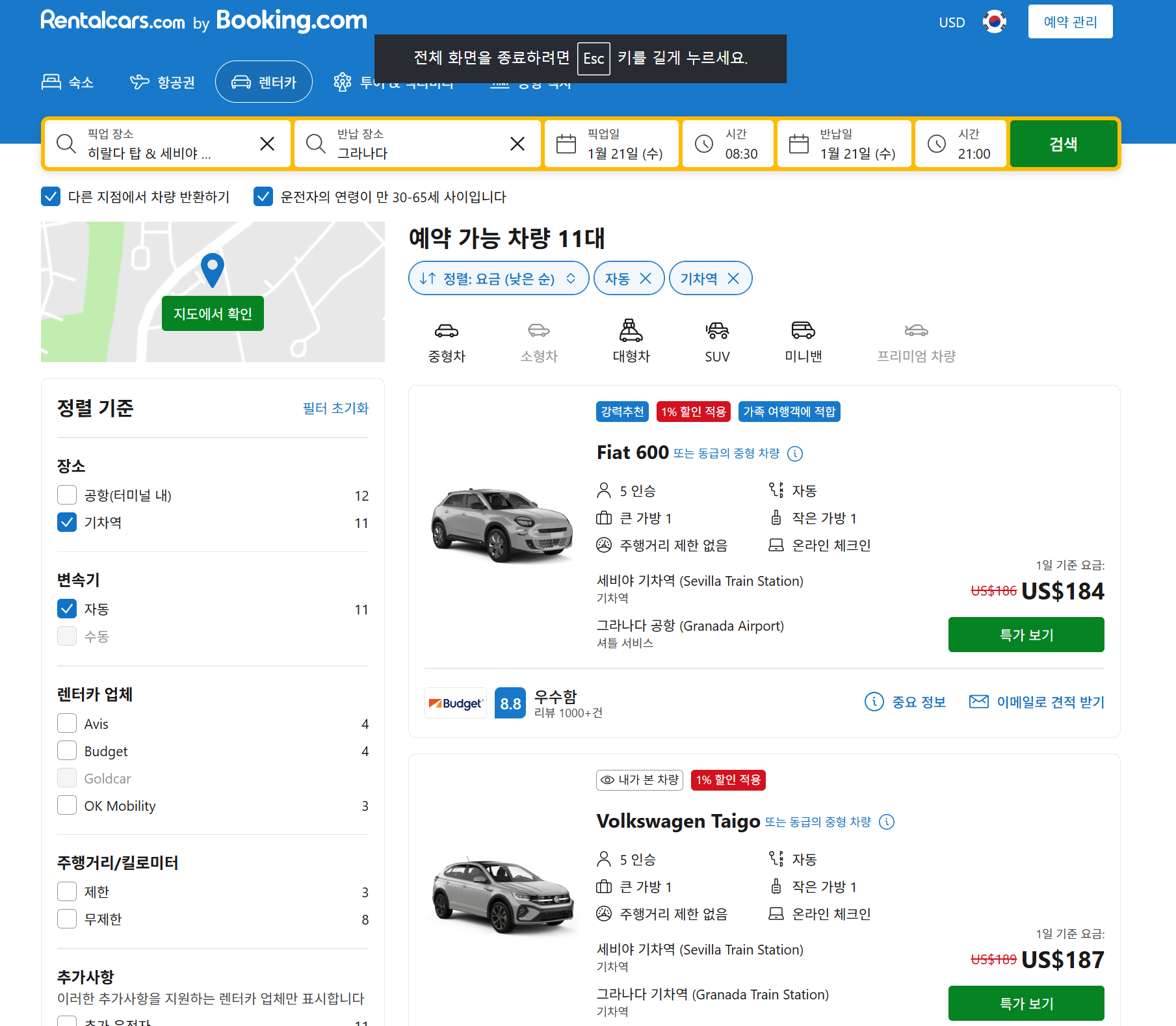The image size is (1176, 1026).
Task: Open the sort by price dropdown
Action: point(499,279)
